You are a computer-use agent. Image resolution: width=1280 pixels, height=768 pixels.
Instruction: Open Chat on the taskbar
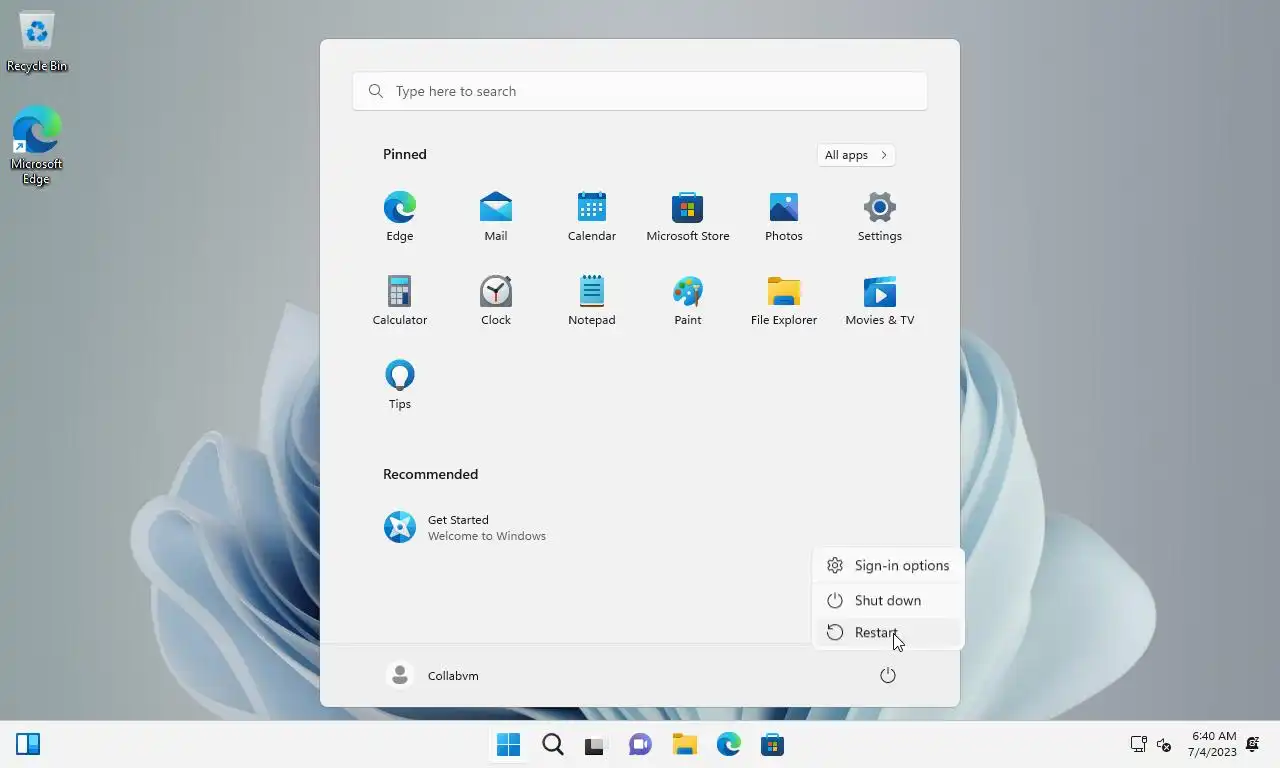pos(640,745)
